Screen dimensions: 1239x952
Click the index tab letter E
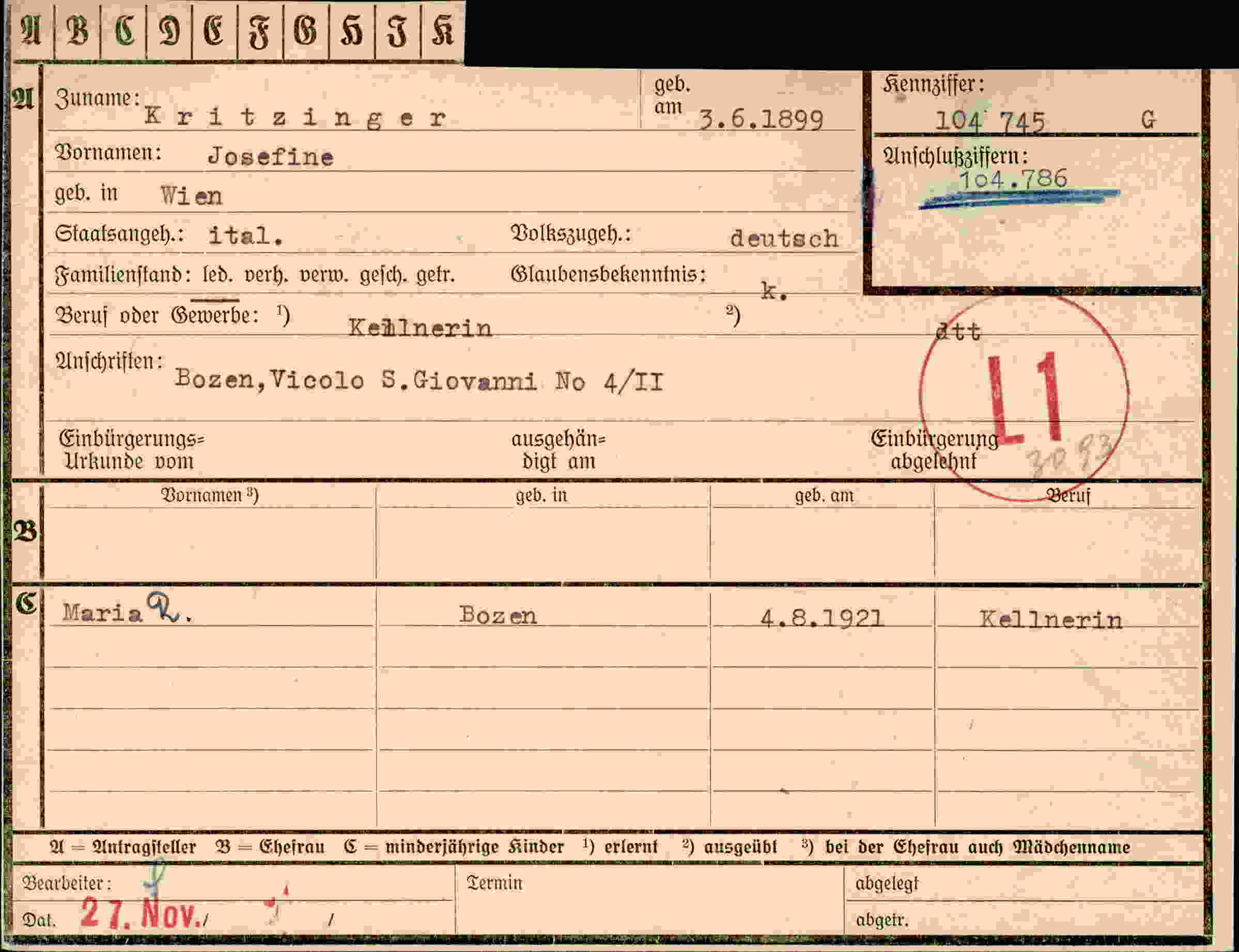214,30
